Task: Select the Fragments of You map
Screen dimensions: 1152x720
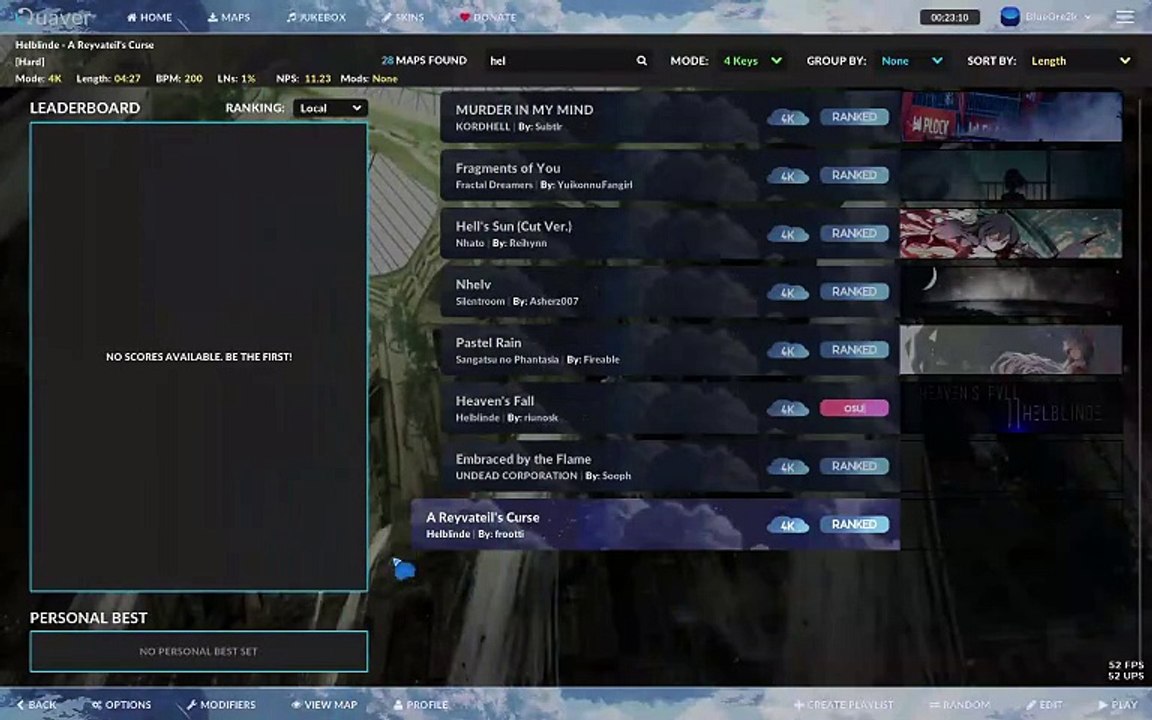Action: tap(670, 175)
